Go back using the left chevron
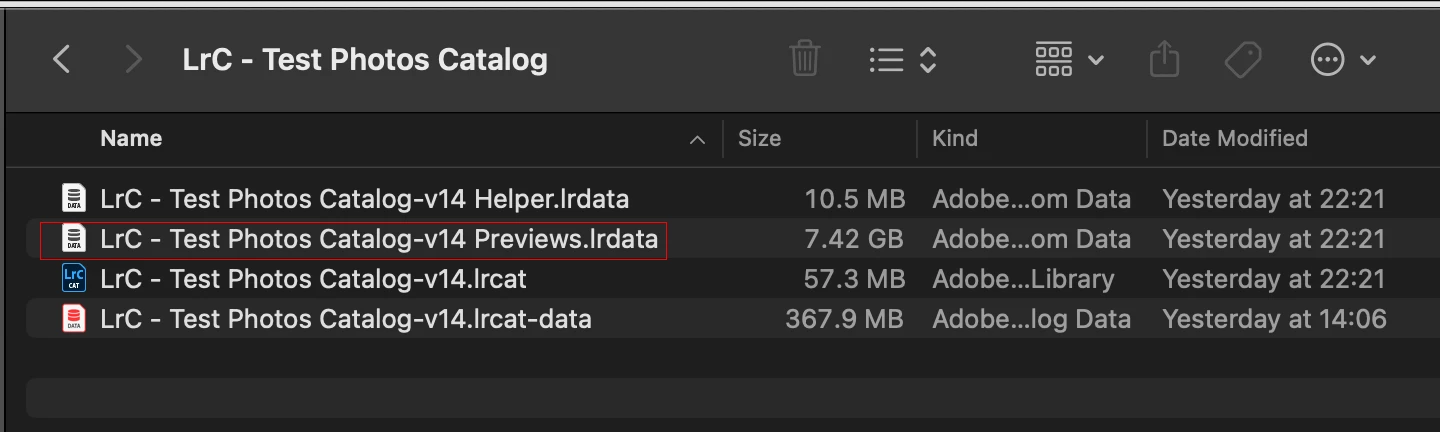1440x432 pixels. coord(62,60)
